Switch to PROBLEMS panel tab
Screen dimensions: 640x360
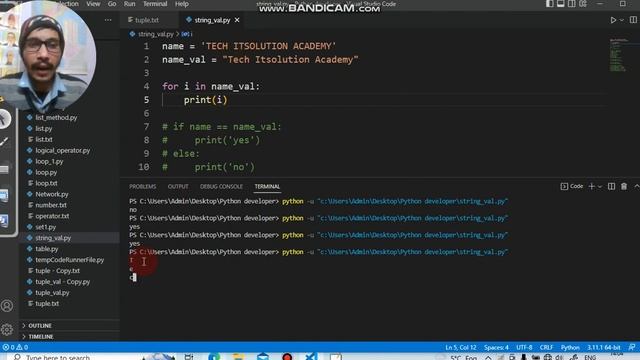pyautogui.click(x=142, y=187)
